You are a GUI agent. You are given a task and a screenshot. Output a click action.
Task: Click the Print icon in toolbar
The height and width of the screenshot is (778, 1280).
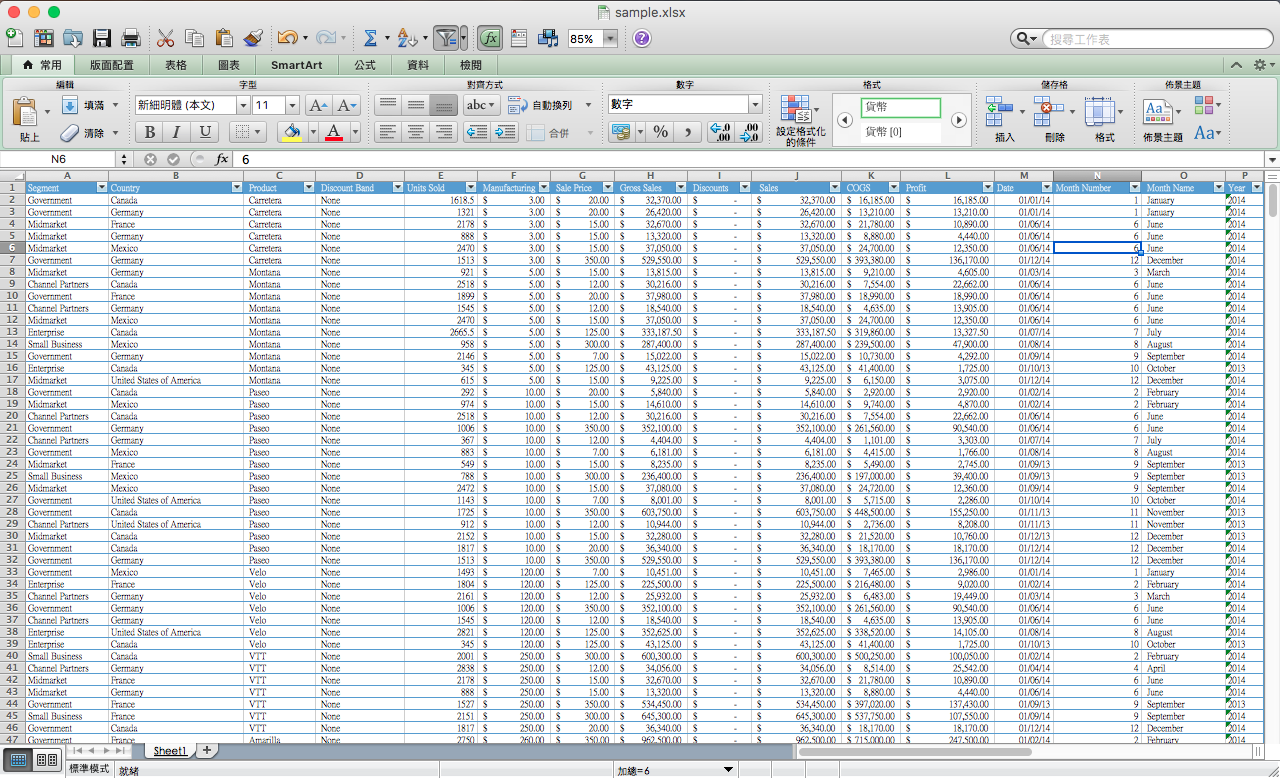pos(130,39)
